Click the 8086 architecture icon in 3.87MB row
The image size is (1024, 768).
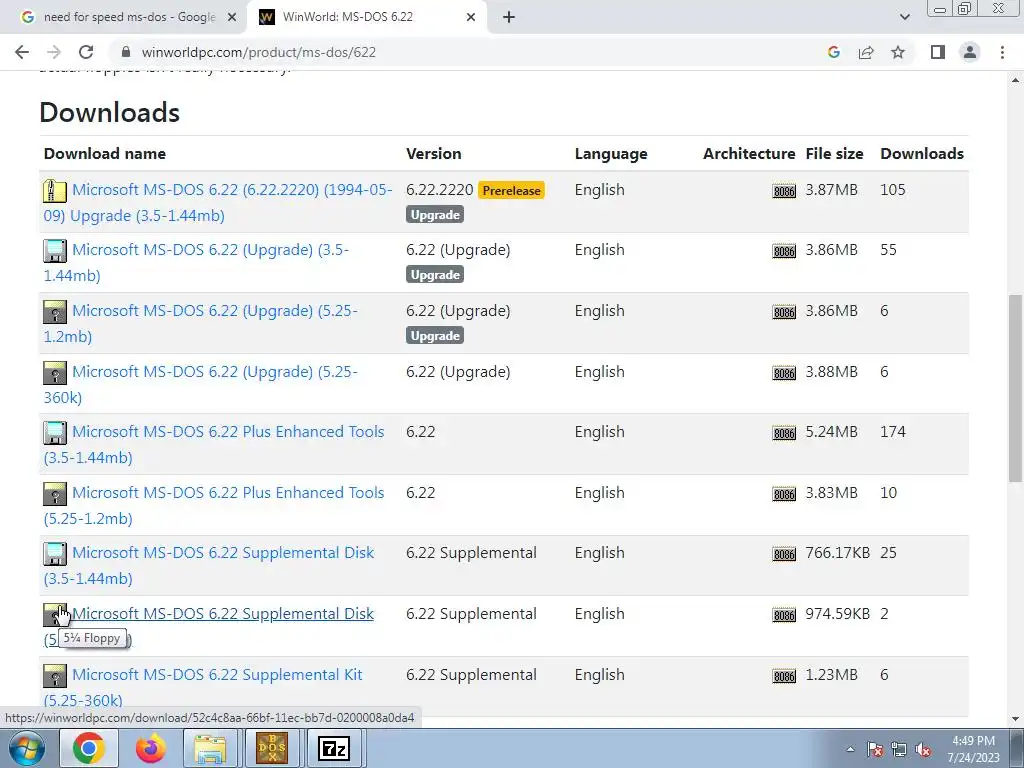point(784,191)
